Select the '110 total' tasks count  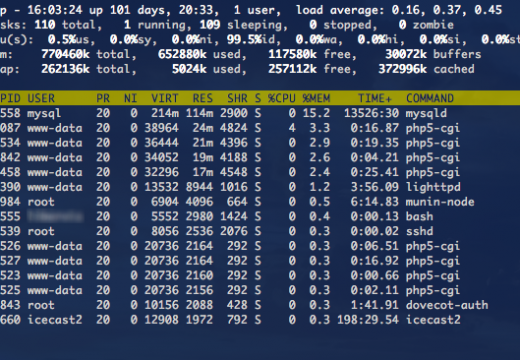(x=68, y=25)
